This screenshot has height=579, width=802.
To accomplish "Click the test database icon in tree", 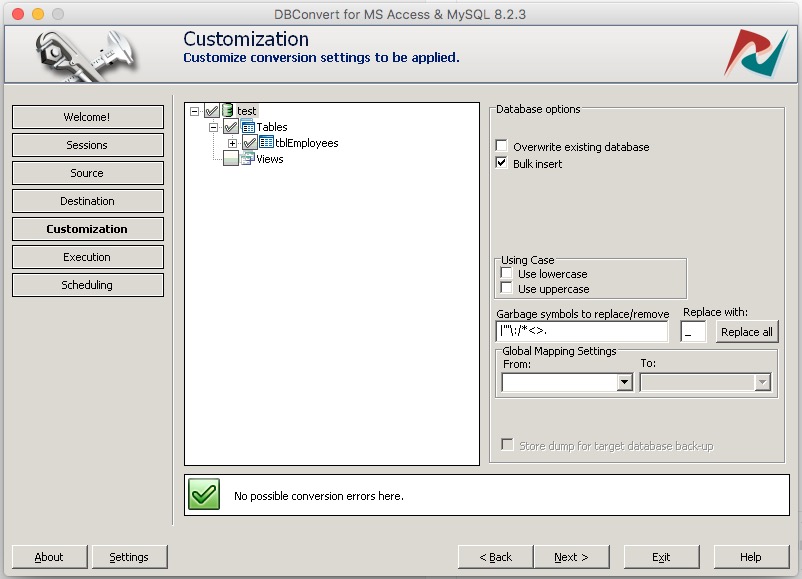I will click(x=228, y=110).
